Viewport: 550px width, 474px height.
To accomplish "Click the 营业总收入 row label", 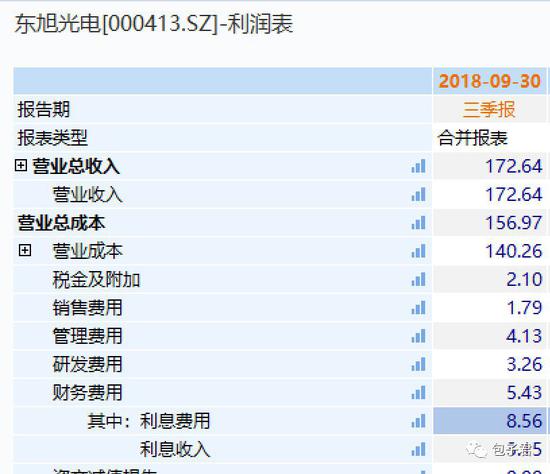I will 76,166.
